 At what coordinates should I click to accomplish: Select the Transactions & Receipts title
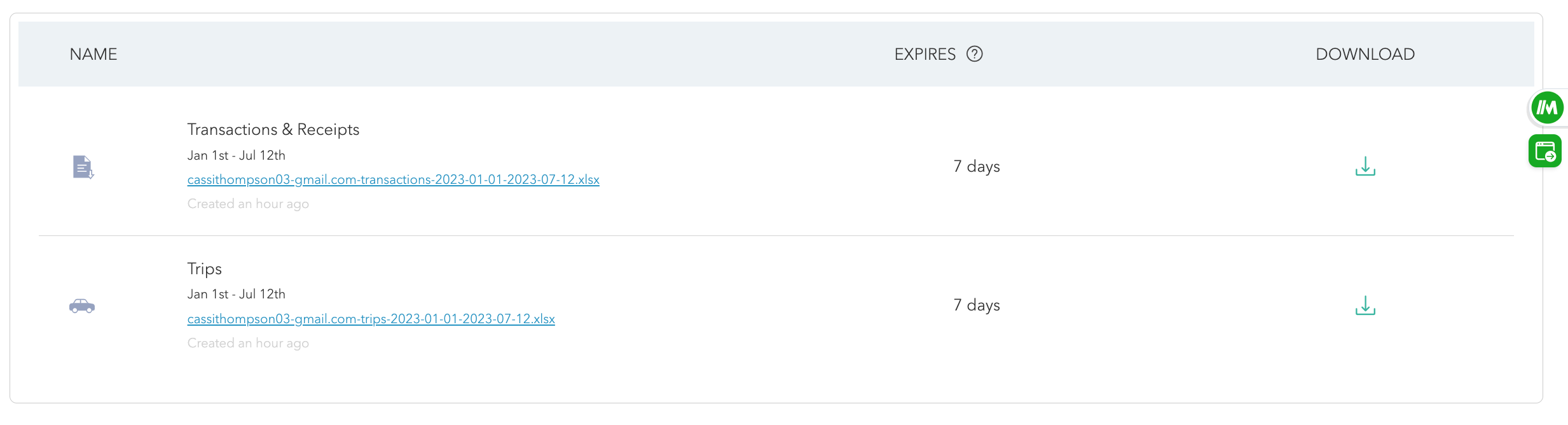(273, 130)
